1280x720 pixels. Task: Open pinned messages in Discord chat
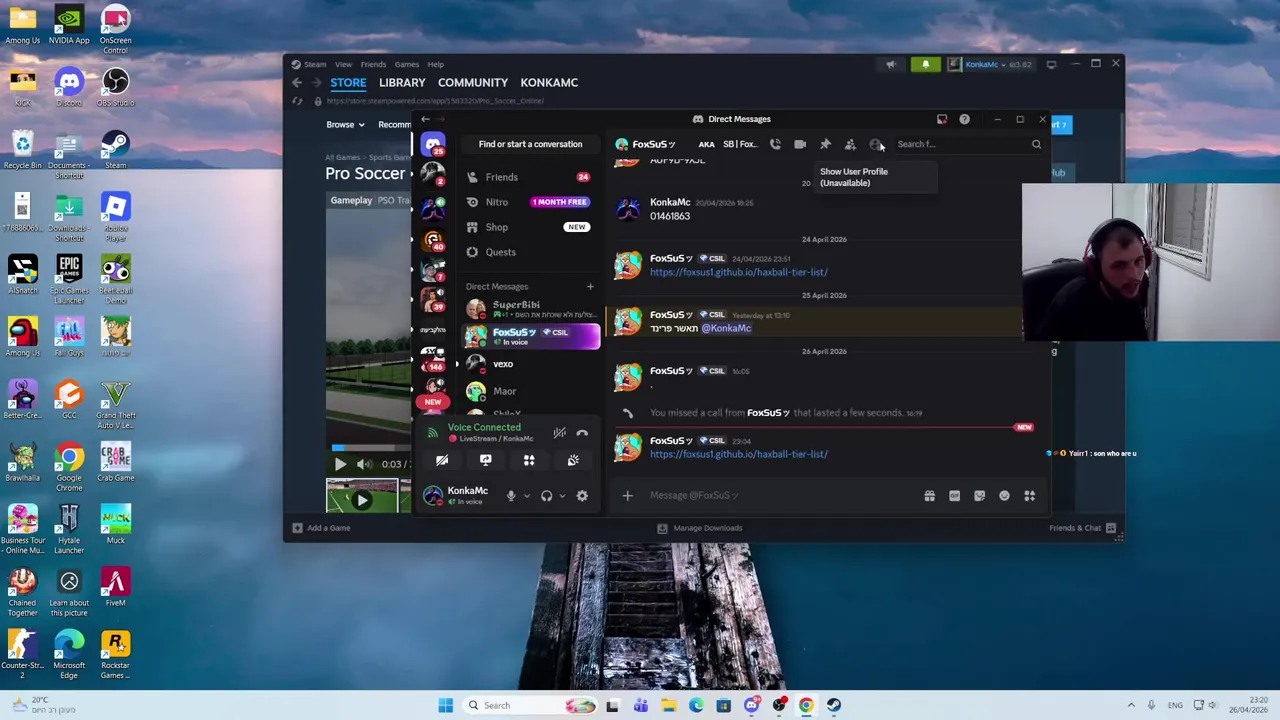825,144
